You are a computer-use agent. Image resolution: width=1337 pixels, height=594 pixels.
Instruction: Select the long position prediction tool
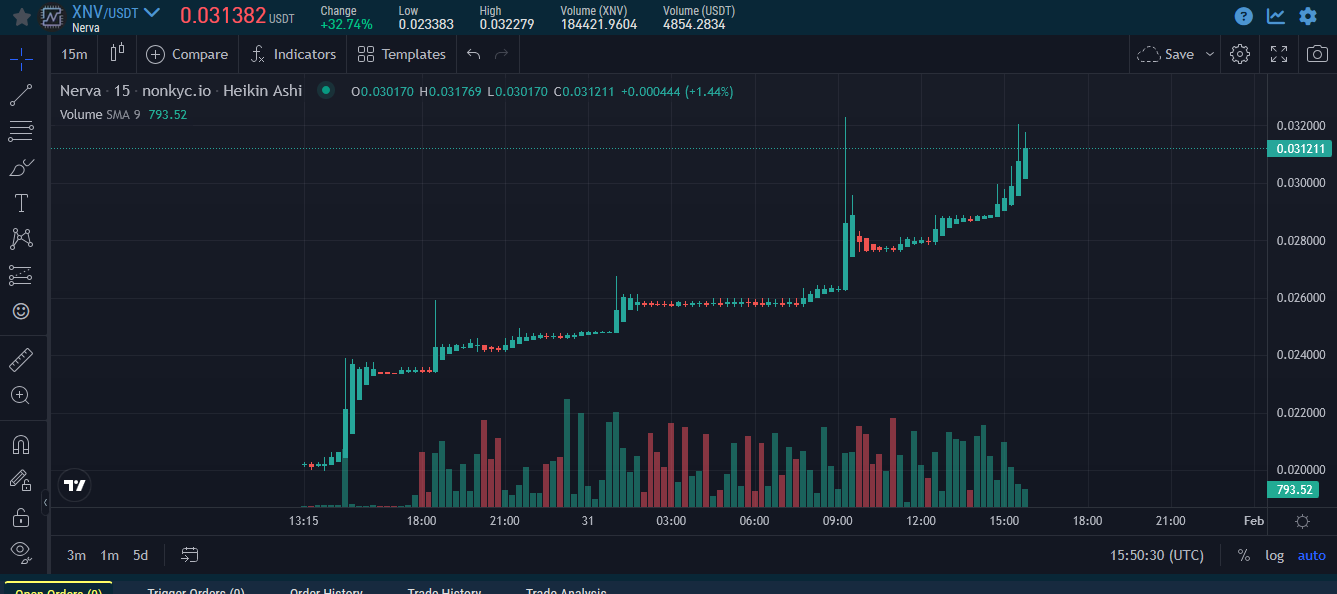click(x=21, y=275)
